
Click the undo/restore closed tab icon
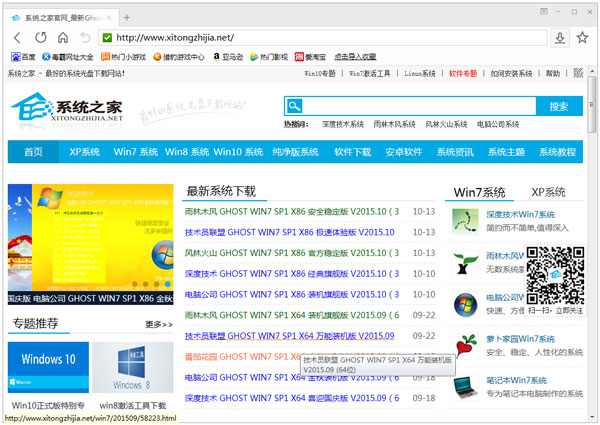tap(85, 37)
